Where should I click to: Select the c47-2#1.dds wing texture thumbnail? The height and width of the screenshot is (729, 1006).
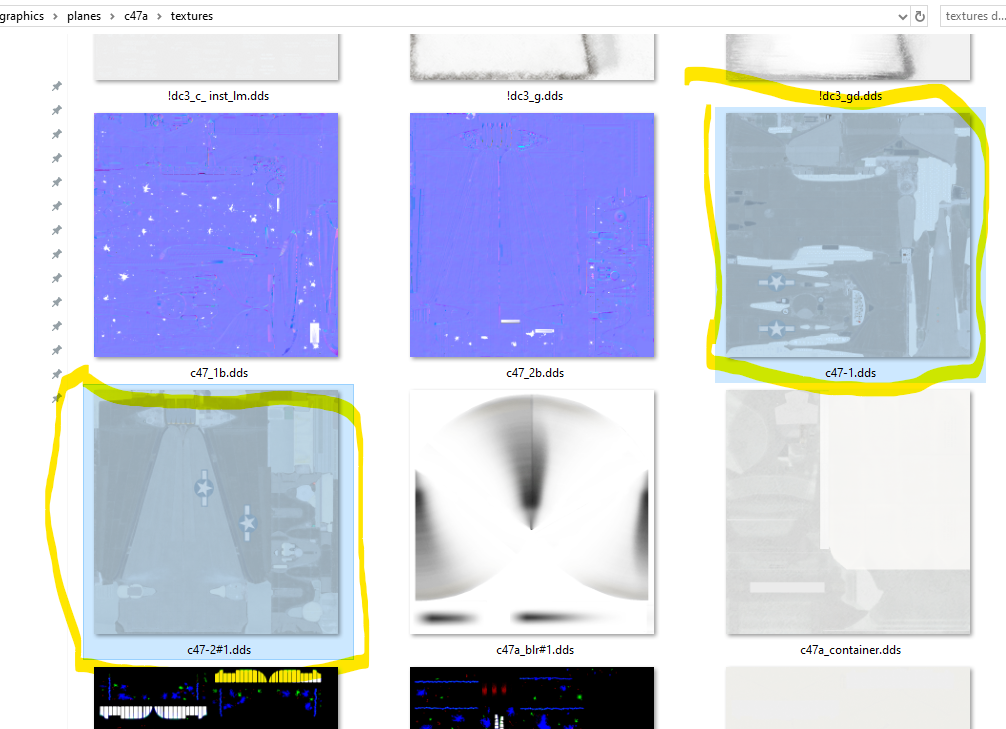216,511
